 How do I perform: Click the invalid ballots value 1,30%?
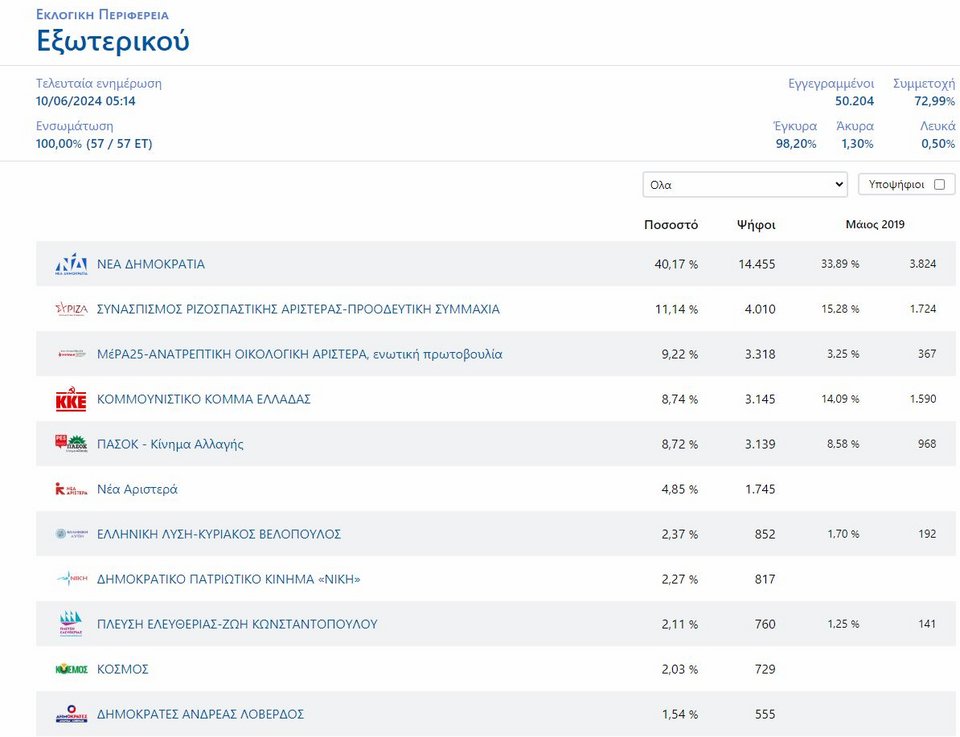(x=857, y=144)
